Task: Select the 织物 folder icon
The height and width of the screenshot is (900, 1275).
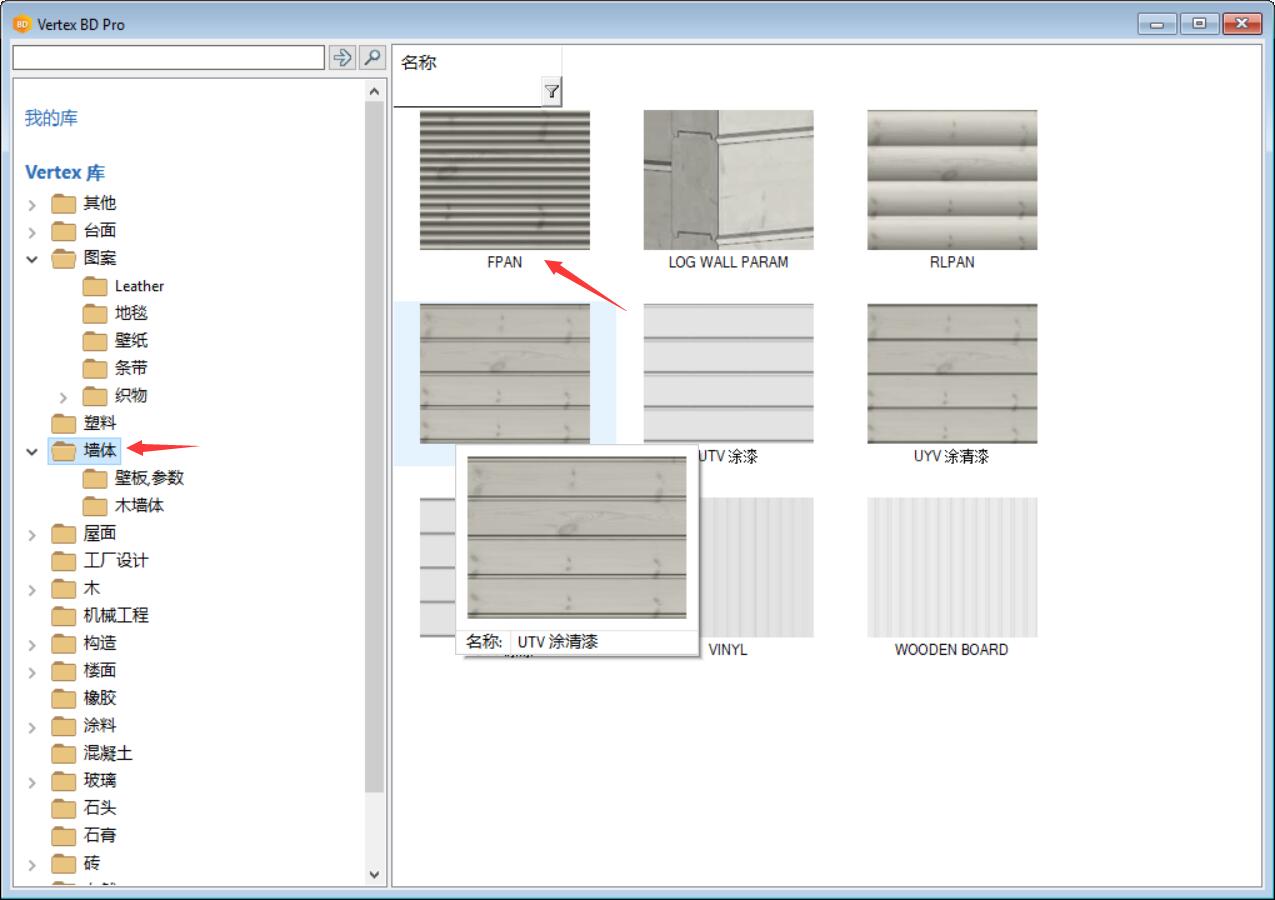Action: pyautogui.click(x=95, y=396)
